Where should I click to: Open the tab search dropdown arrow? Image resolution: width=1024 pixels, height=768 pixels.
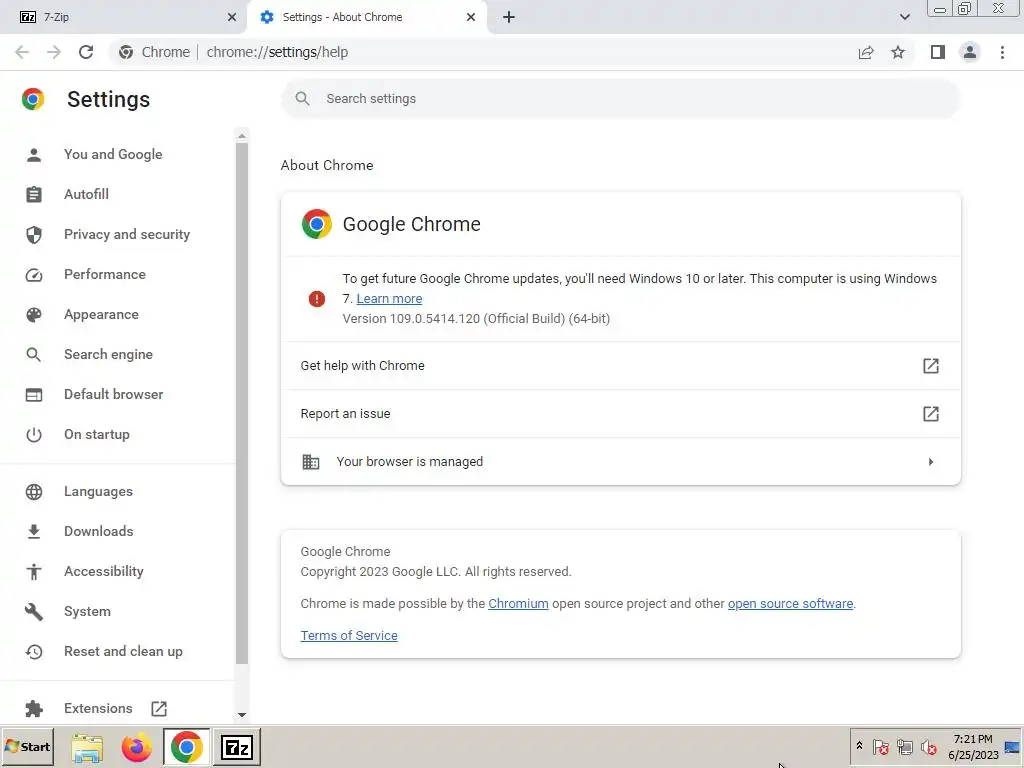(x=904, y=17)
